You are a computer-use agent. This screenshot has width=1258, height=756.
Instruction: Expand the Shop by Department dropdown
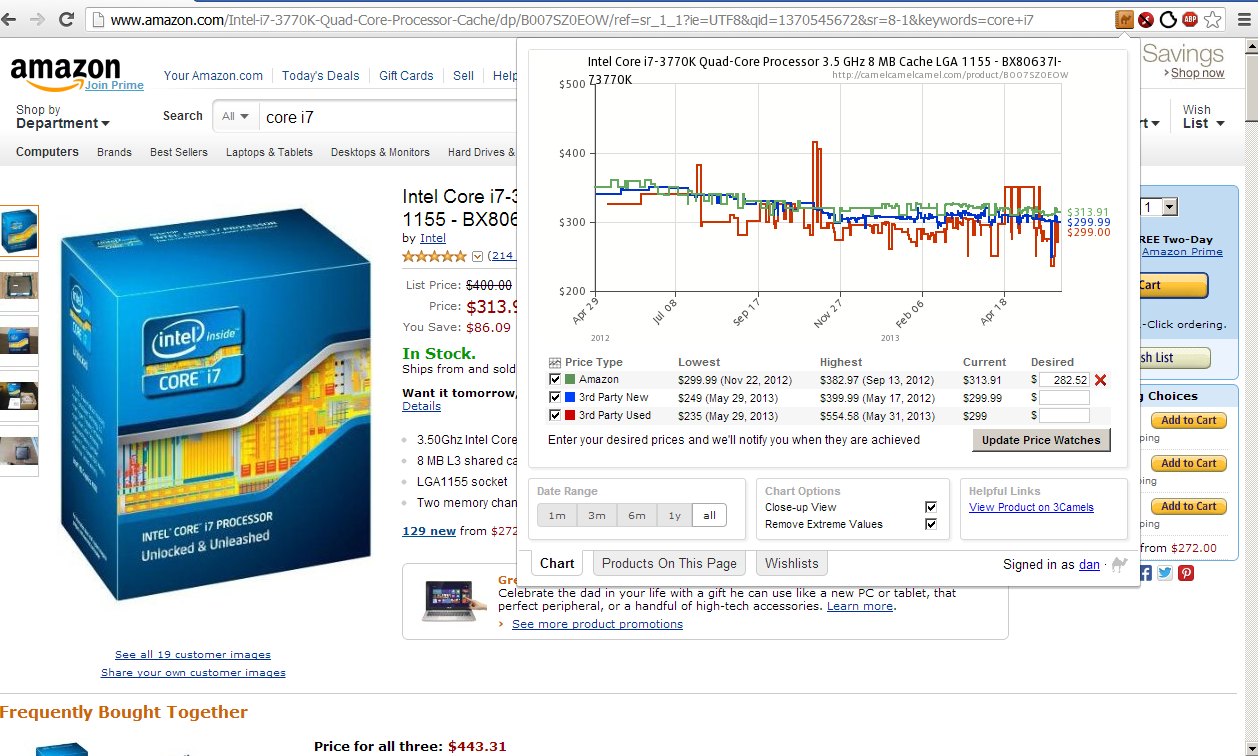coord(62,117)
